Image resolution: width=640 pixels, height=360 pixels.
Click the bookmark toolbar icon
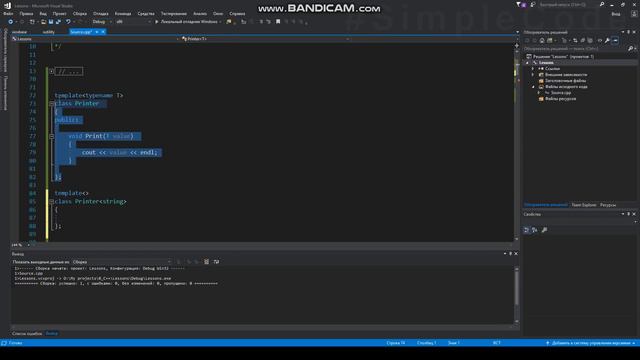point(278,22)
